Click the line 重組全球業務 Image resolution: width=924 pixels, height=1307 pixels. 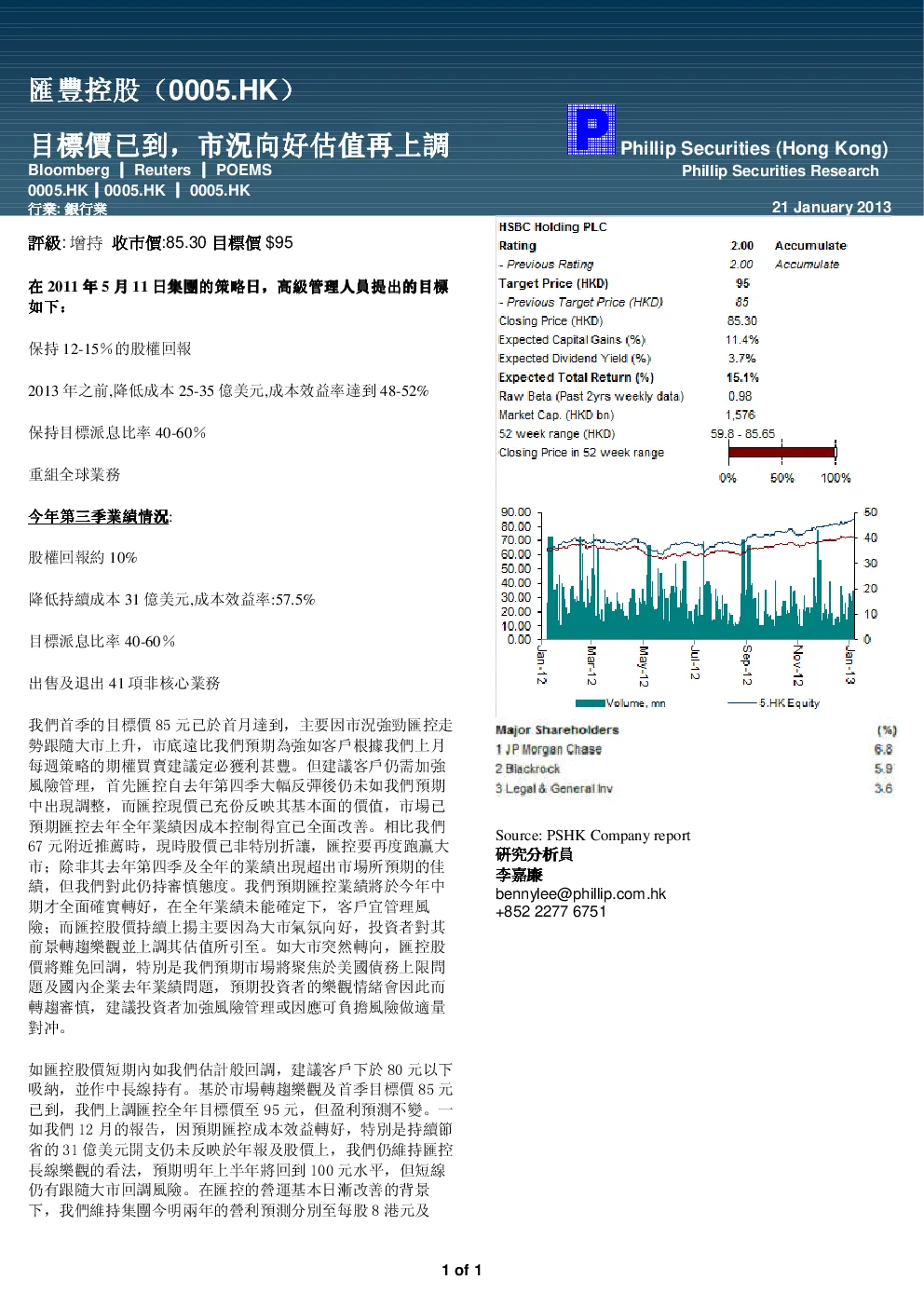coord(75,474)
